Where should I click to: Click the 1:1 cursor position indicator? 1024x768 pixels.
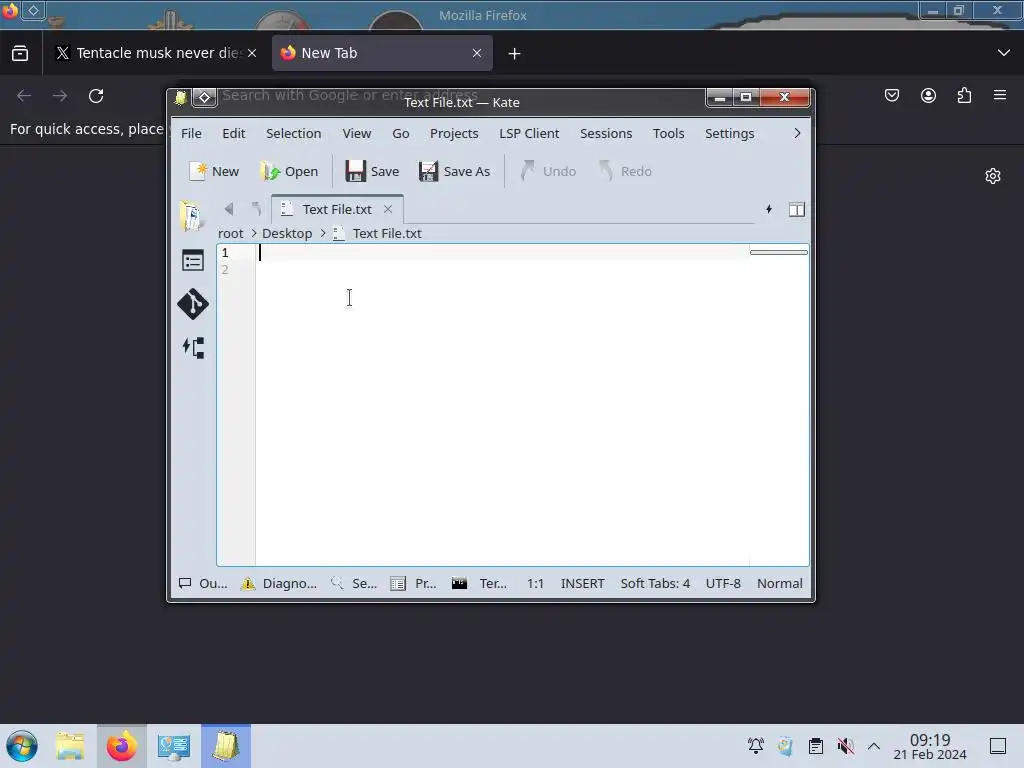(x=536, y=583)
